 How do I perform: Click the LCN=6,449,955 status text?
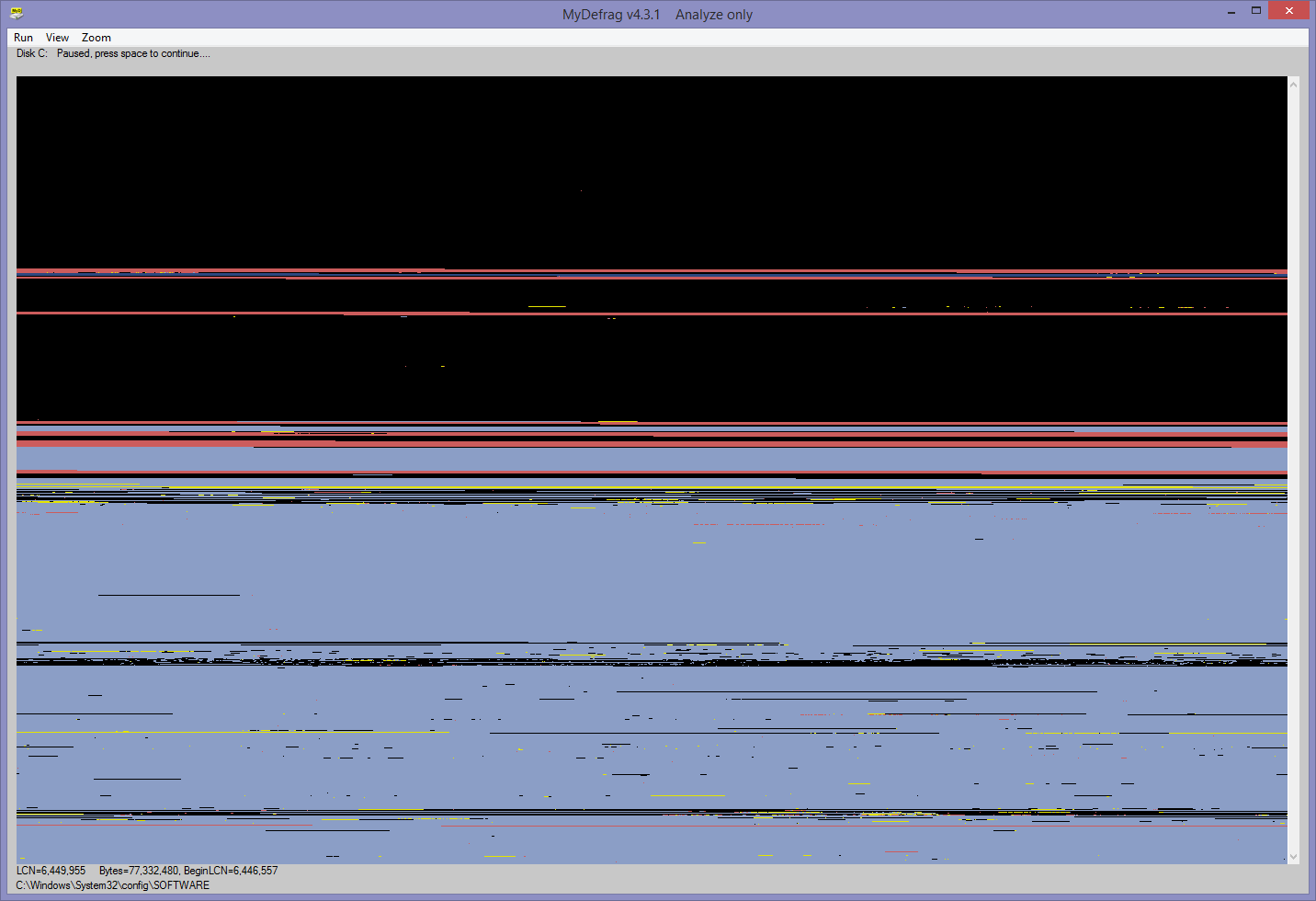click(51, 871)
